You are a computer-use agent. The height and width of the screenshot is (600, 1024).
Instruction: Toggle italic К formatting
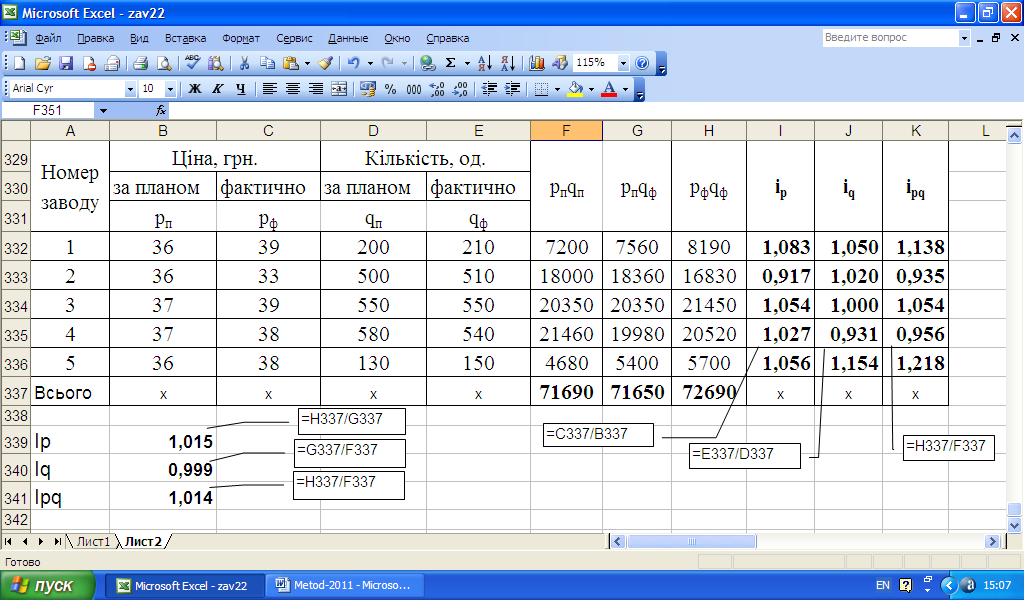point(217,89)
